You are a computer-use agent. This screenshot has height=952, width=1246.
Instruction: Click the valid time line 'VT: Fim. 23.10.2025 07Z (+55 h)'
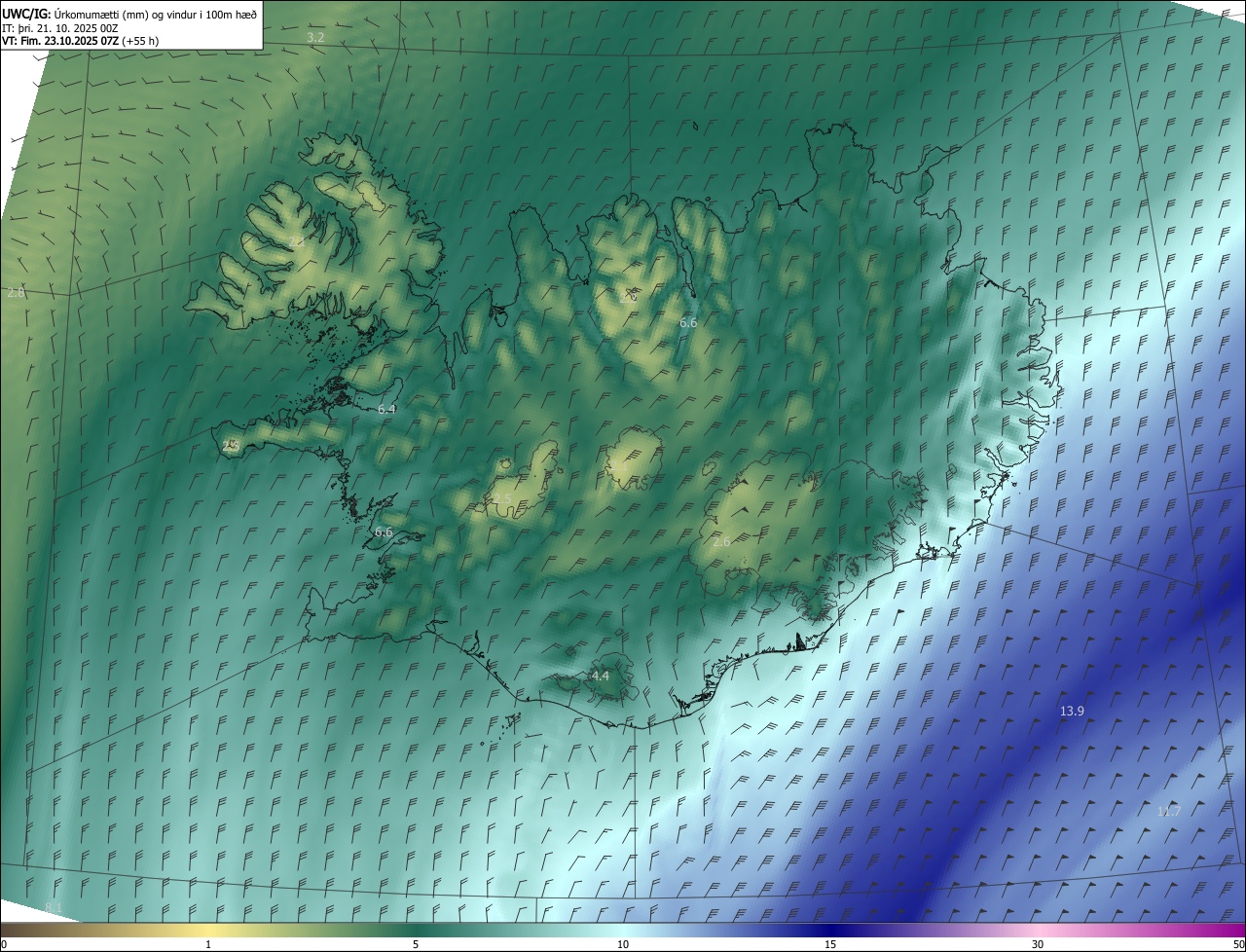(81, 41)
